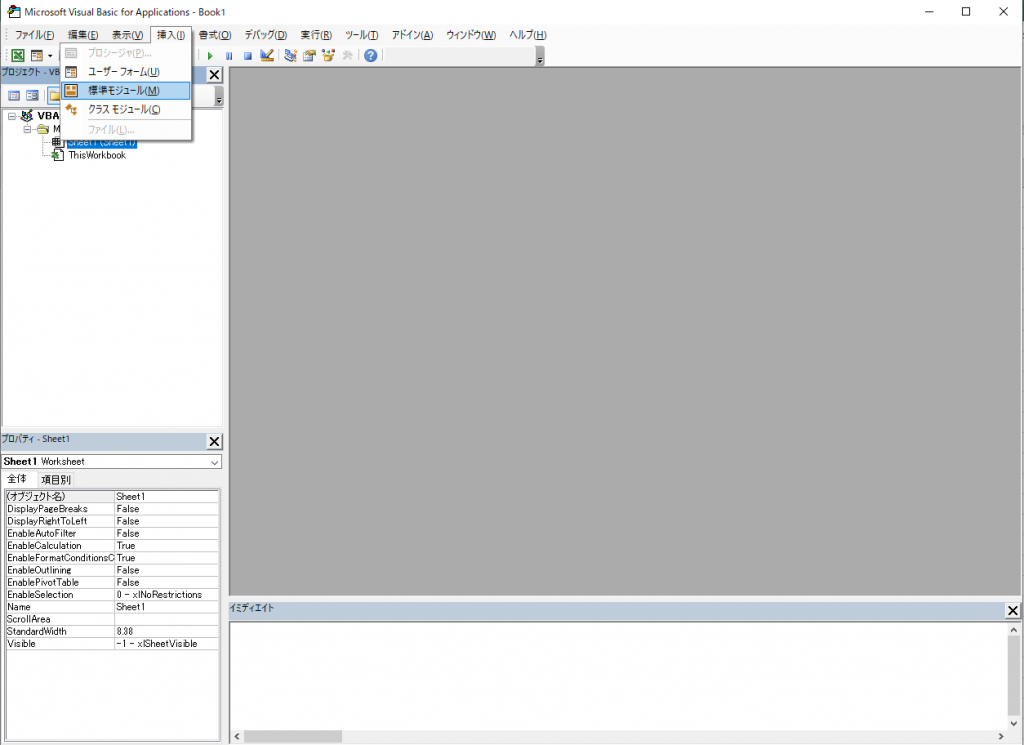Click the View Code icon in Project pane
The width and height of the screenshot is (1024, 745).
pos(15,96)
